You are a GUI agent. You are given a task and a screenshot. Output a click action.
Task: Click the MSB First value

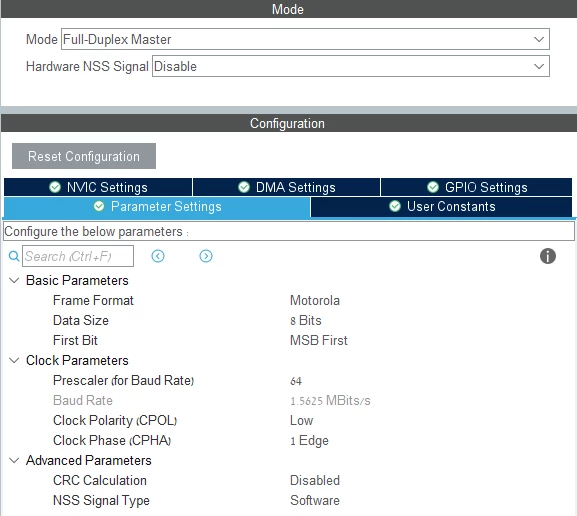319,340
